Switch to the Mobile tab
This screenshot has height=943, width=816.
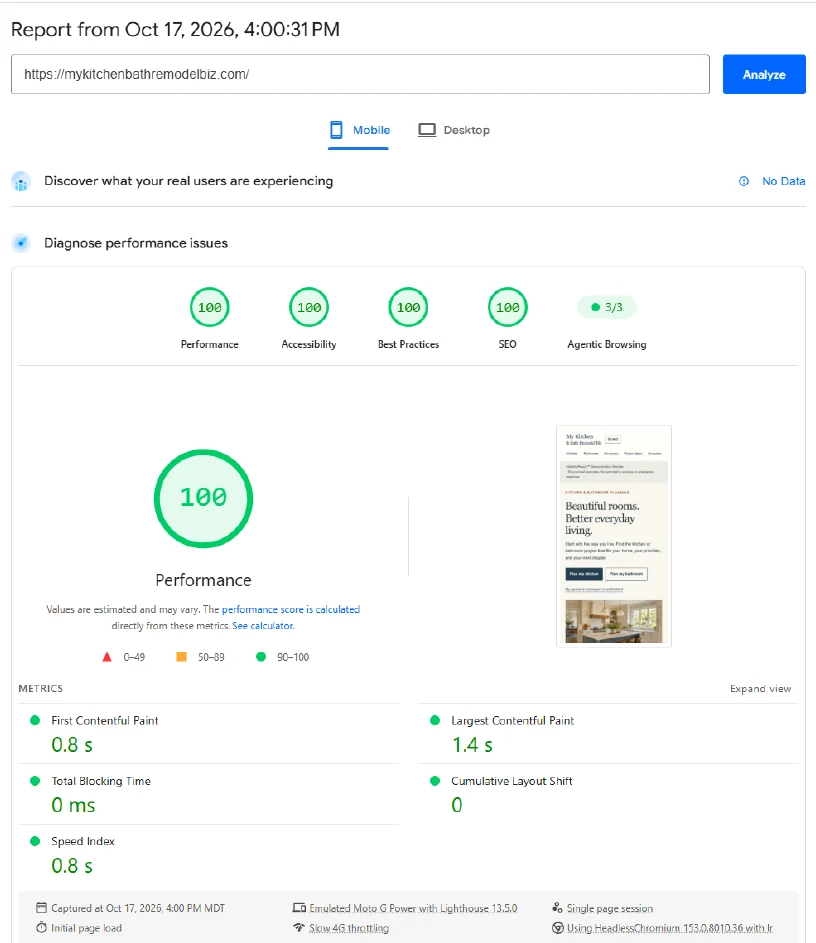pos(359,130)
